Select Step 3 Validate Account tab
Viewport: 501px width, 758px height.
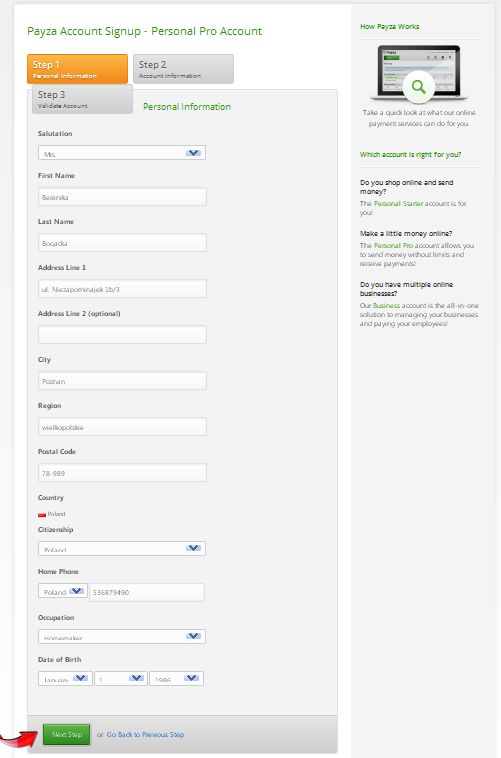(x=82, y=99)
